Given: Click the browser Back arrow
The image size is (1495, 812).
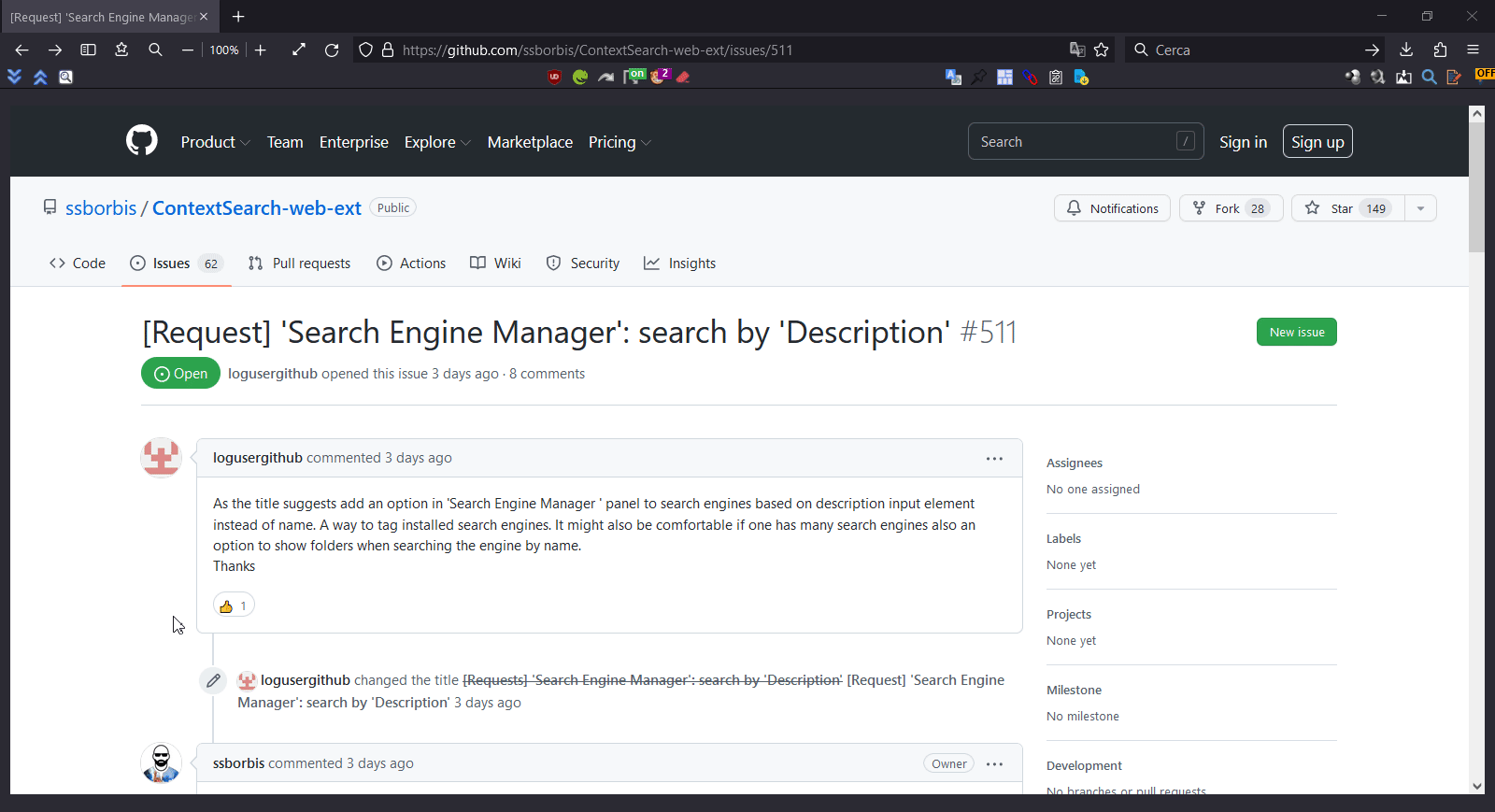Looking at the screenshot, I should (x=21, y=50).
